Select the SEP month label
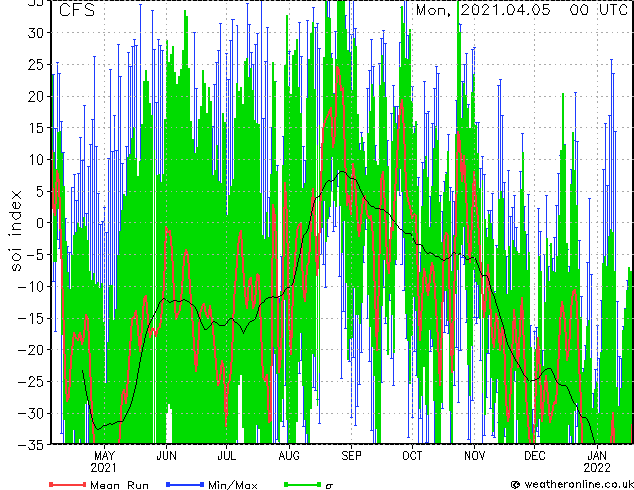Screen dimensions: 634x490 click(351, 456)
